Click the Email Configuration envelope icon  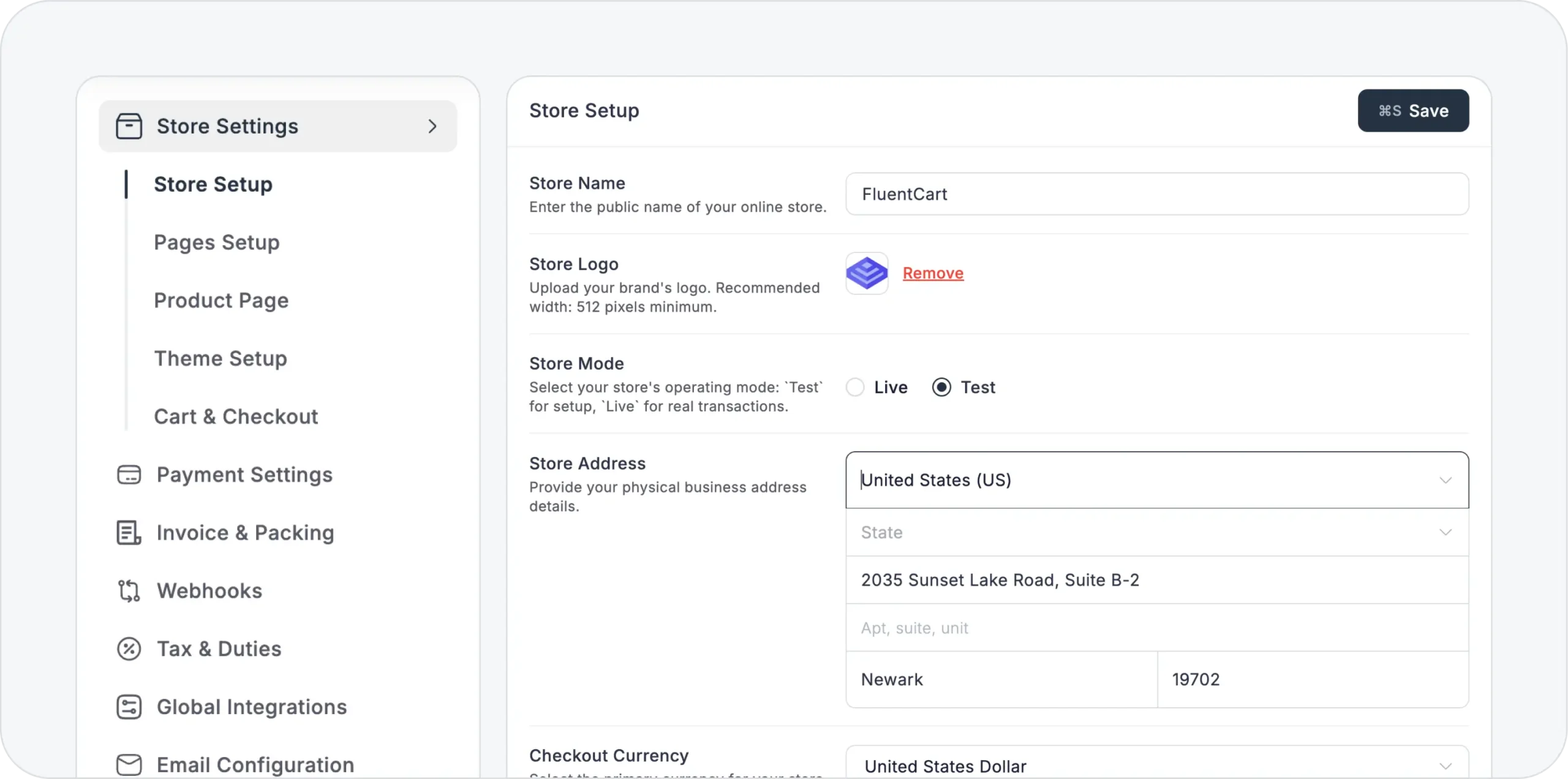[x=129, y=764]
